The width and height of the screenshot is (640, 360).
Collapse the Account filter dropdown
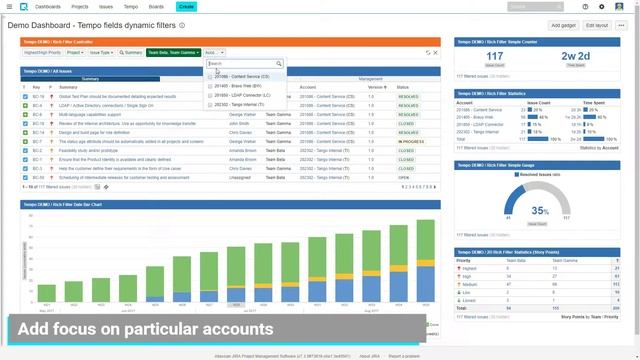point(214,53)
